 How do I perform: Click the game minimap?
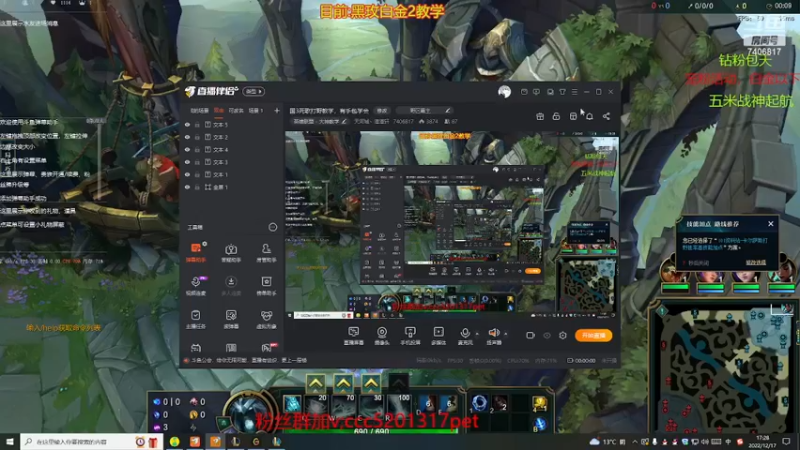coord(725,369)
